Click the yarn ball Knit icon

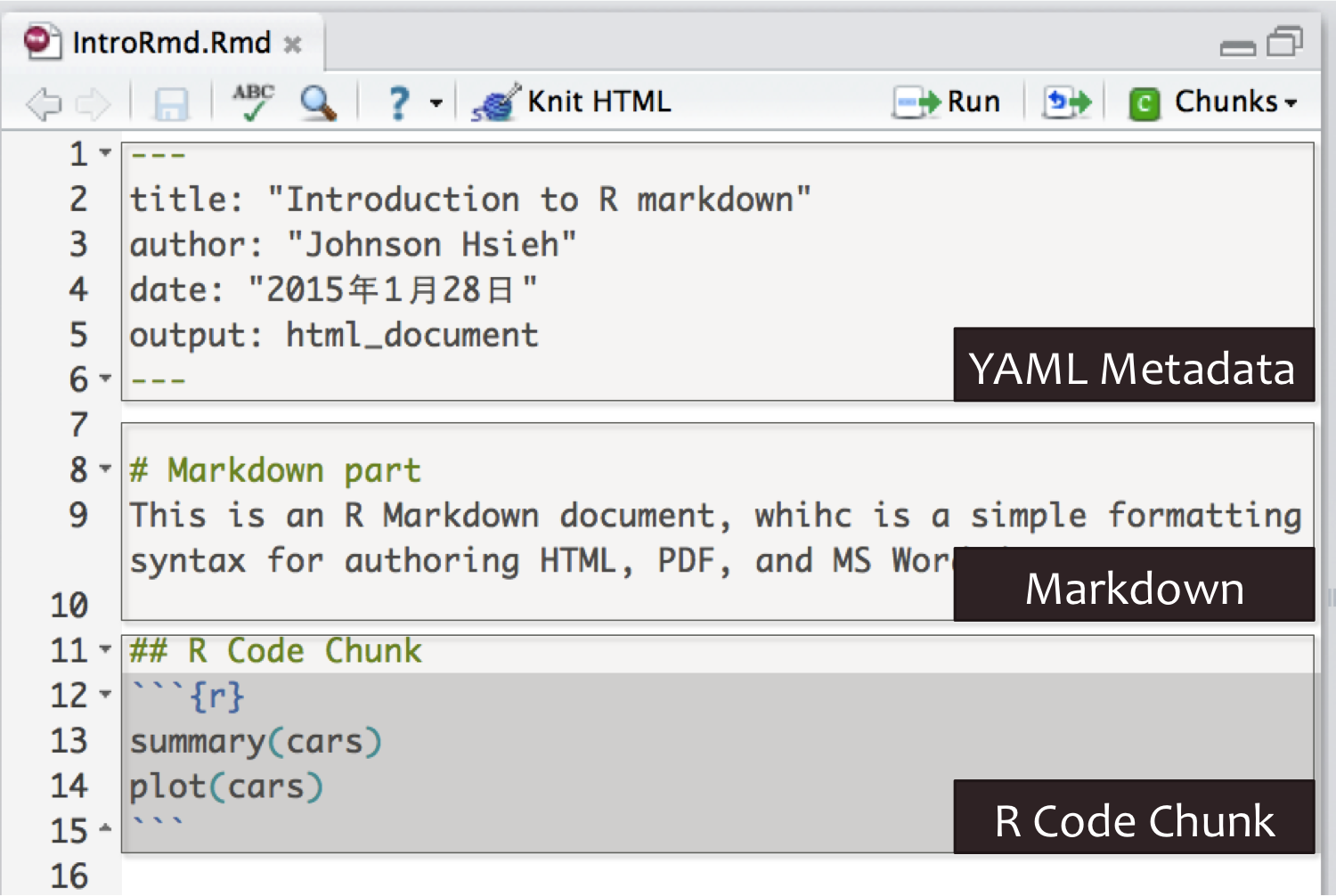tap(495, 103)
